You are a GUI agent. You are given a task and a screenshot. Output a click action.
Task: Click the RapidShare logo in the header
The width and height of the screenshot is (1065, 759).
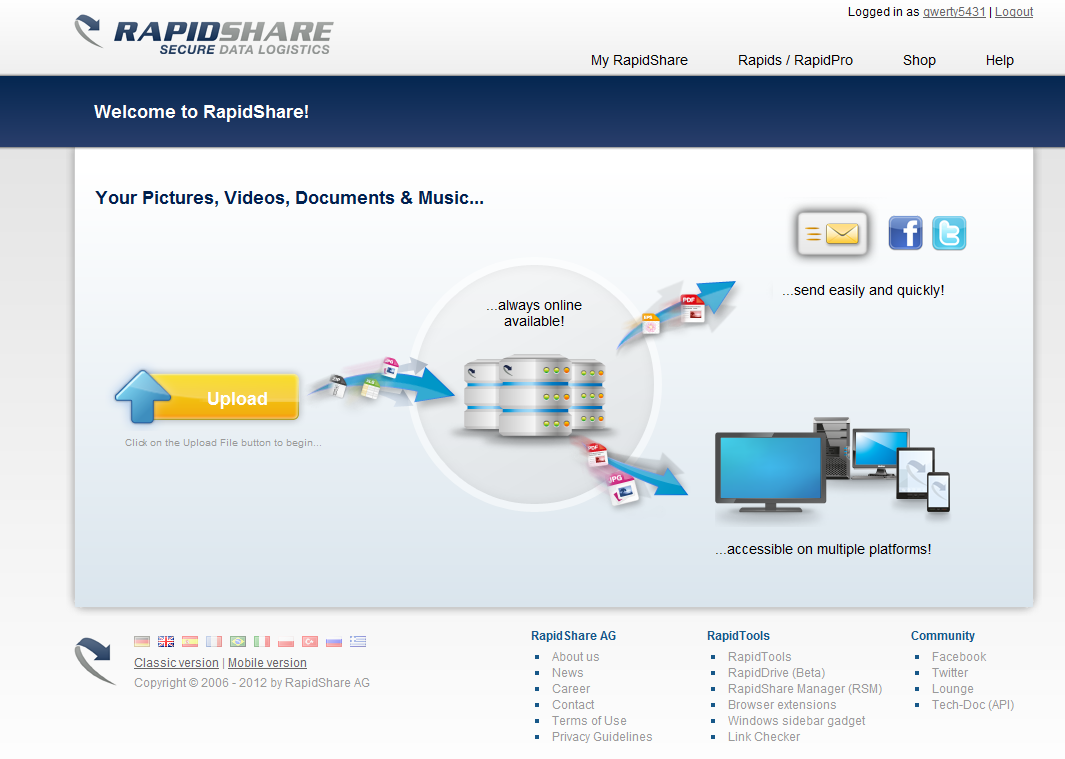[x=204, y=34]
